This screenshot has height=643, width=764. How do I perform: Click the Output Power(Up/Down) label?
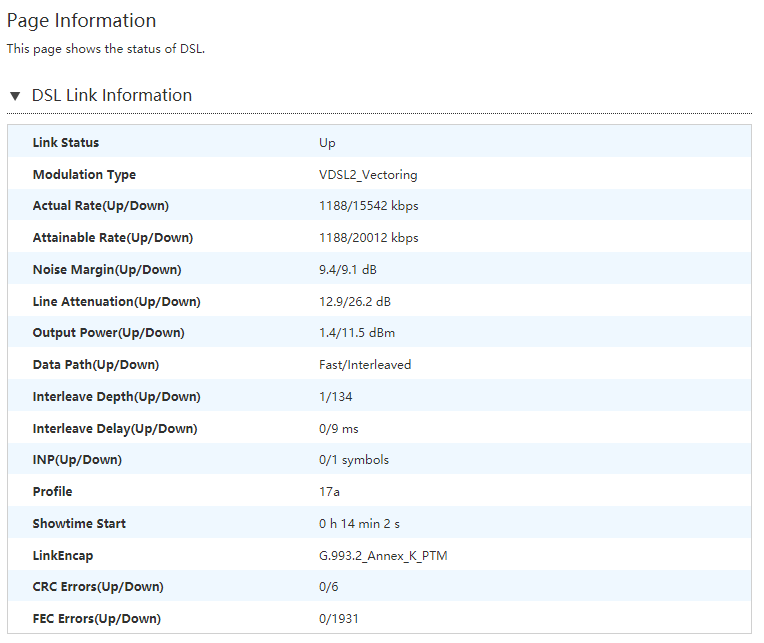click(108, 333)
